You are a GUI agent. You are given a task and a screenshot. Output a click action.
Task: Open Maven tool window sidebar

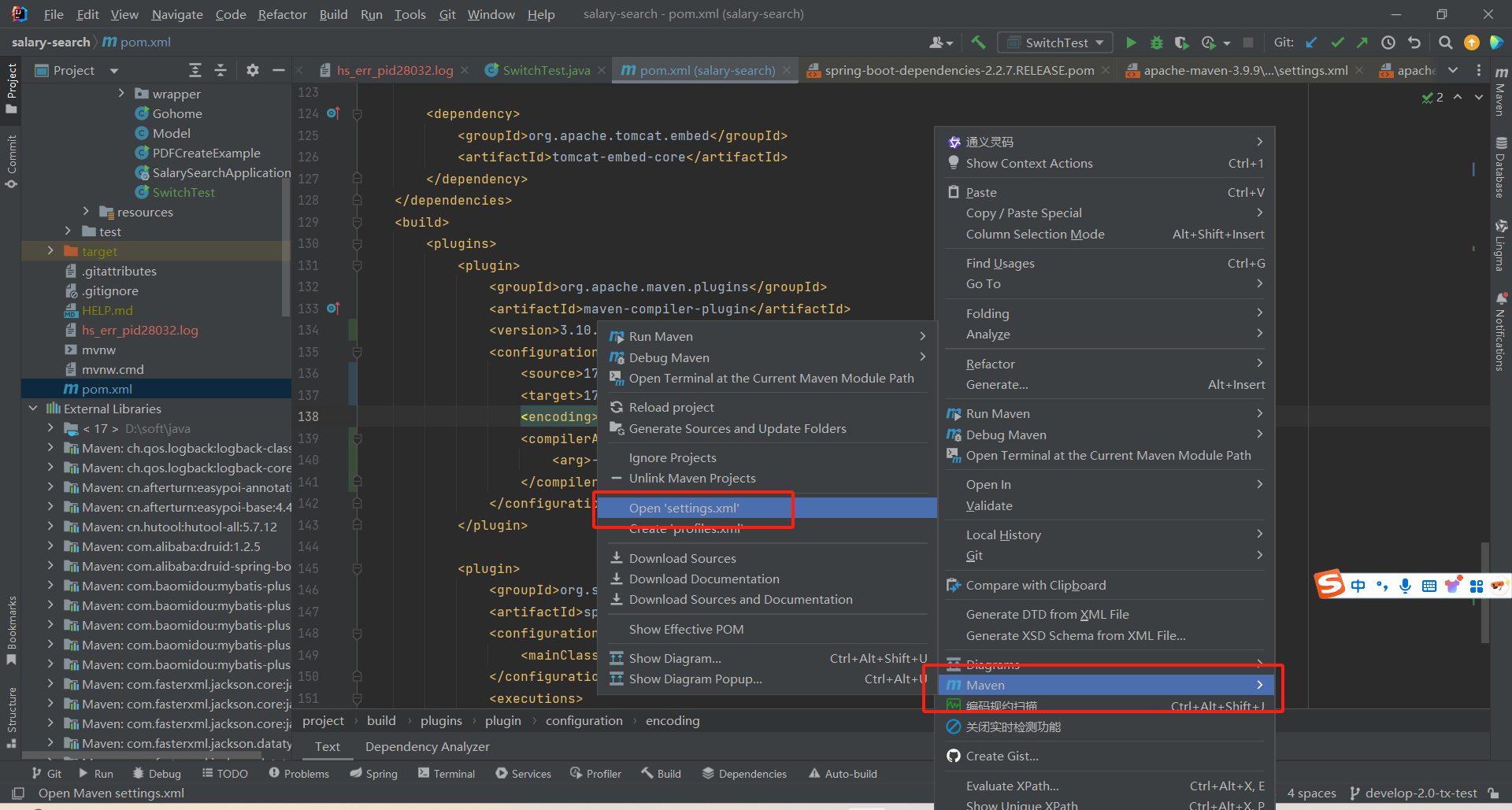point(1501,91)
